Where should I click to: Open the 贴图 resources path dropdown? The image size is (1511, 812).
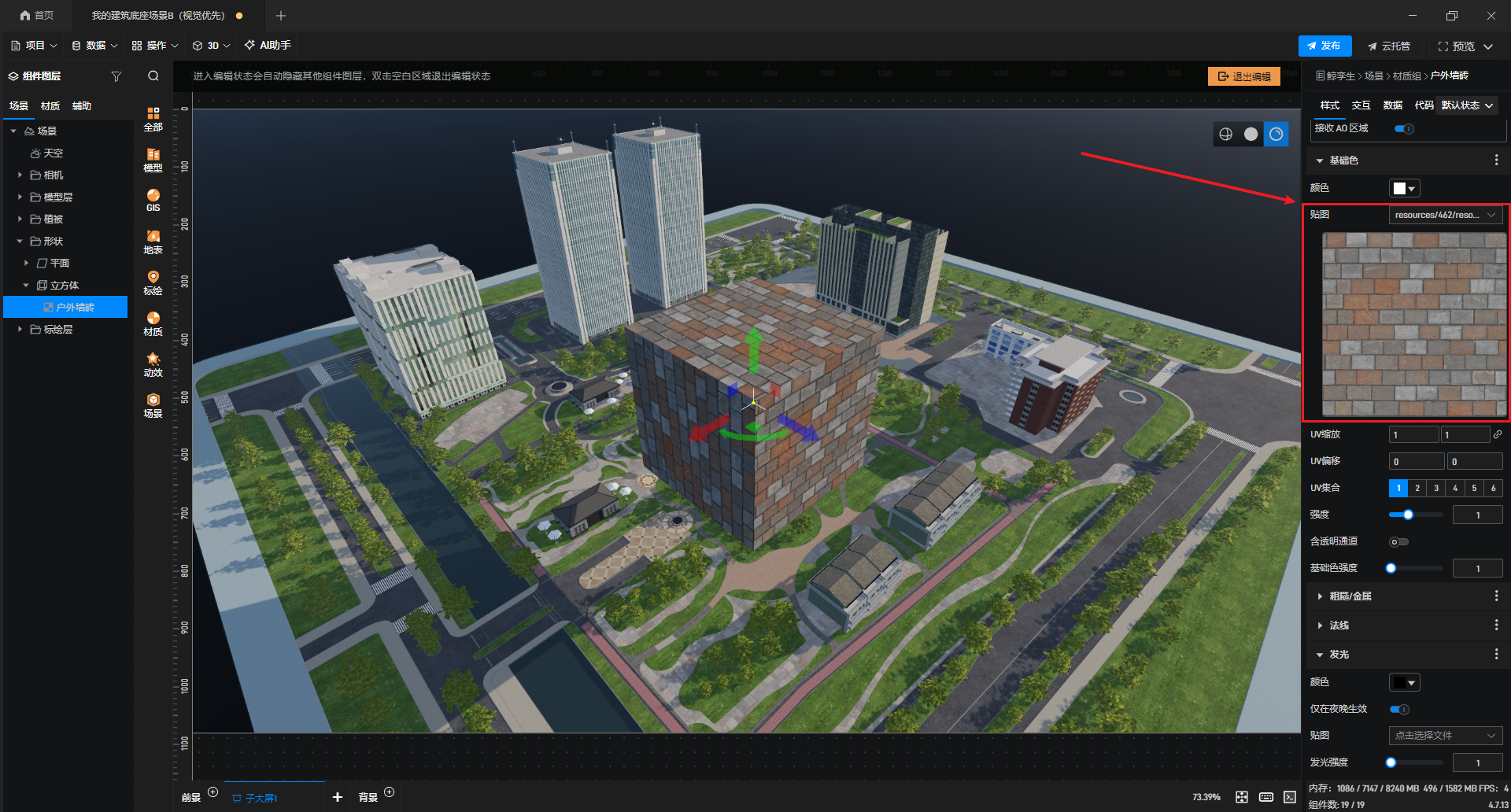click(1446, 215)
